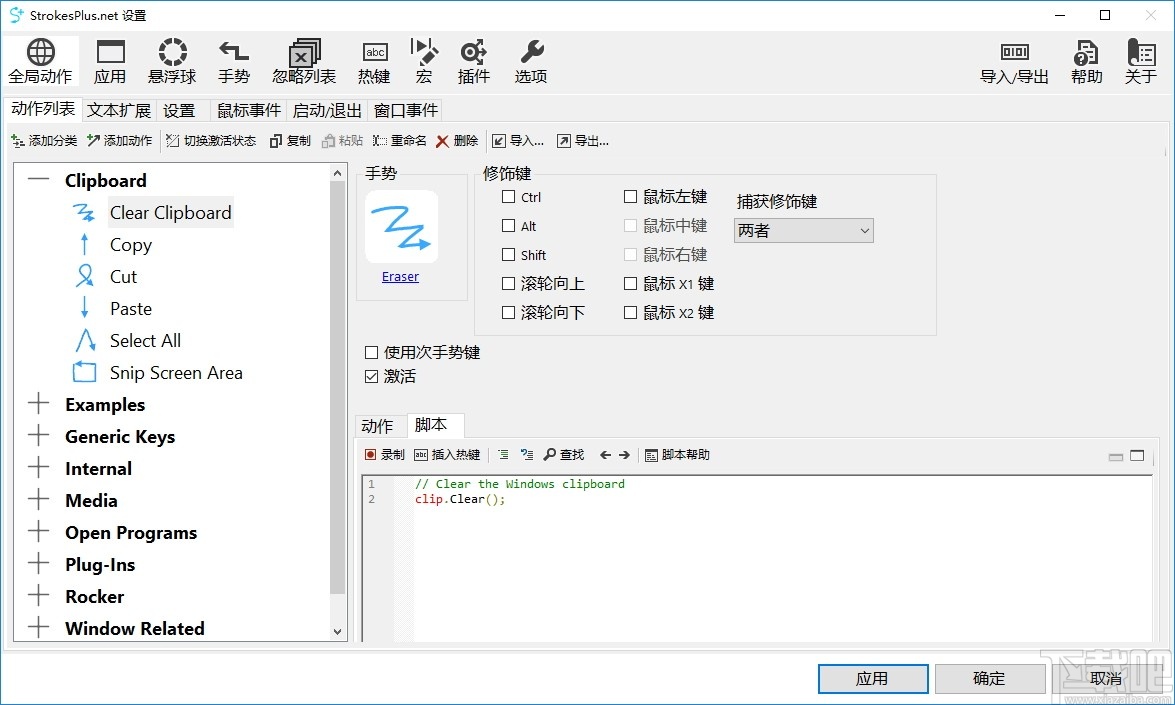This screenshot has height=705, width=1175.
Task: Uncheck the 激活 checkbox
Action: (372, 376)
